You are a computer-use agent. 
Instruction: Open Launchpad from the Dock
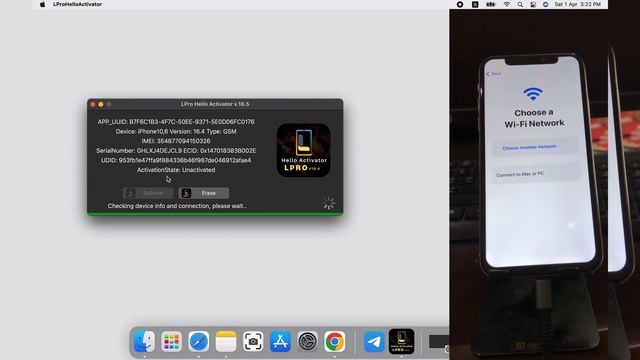[x=171, y=341]
